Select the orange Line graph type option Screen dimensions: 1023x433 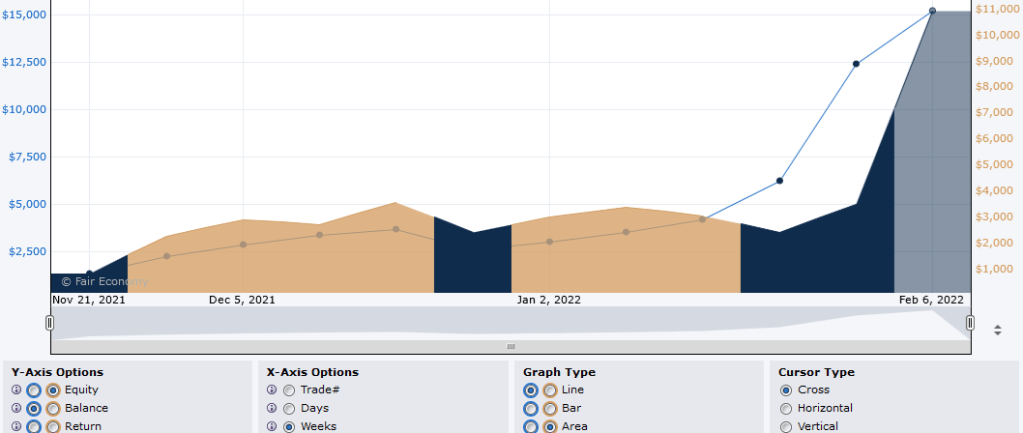pos(549,390)
